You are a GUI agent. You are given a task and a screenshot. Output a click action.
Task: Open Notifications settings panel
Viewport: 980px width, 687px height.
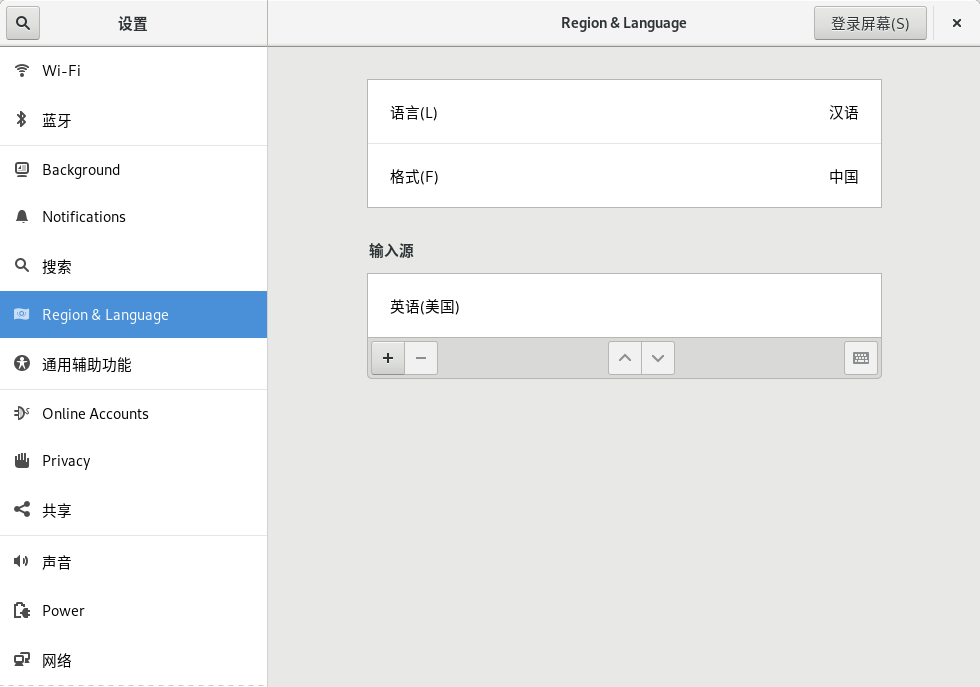click(x=133, y=217)
